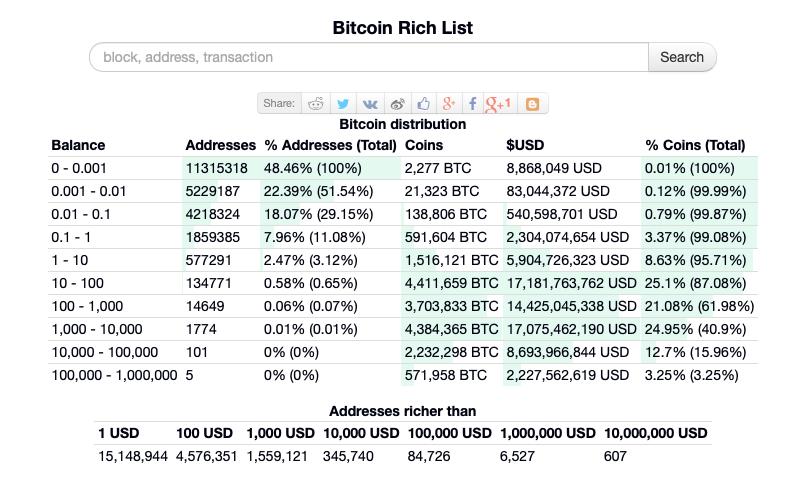Click the 84,726 richer-than count
Viewport: 804px width, 484px height.
point(429,456)
